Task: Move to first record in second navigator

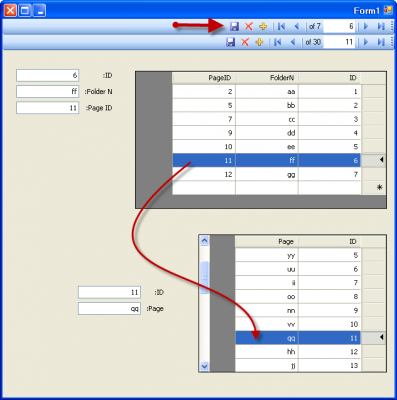Action: 278,42
